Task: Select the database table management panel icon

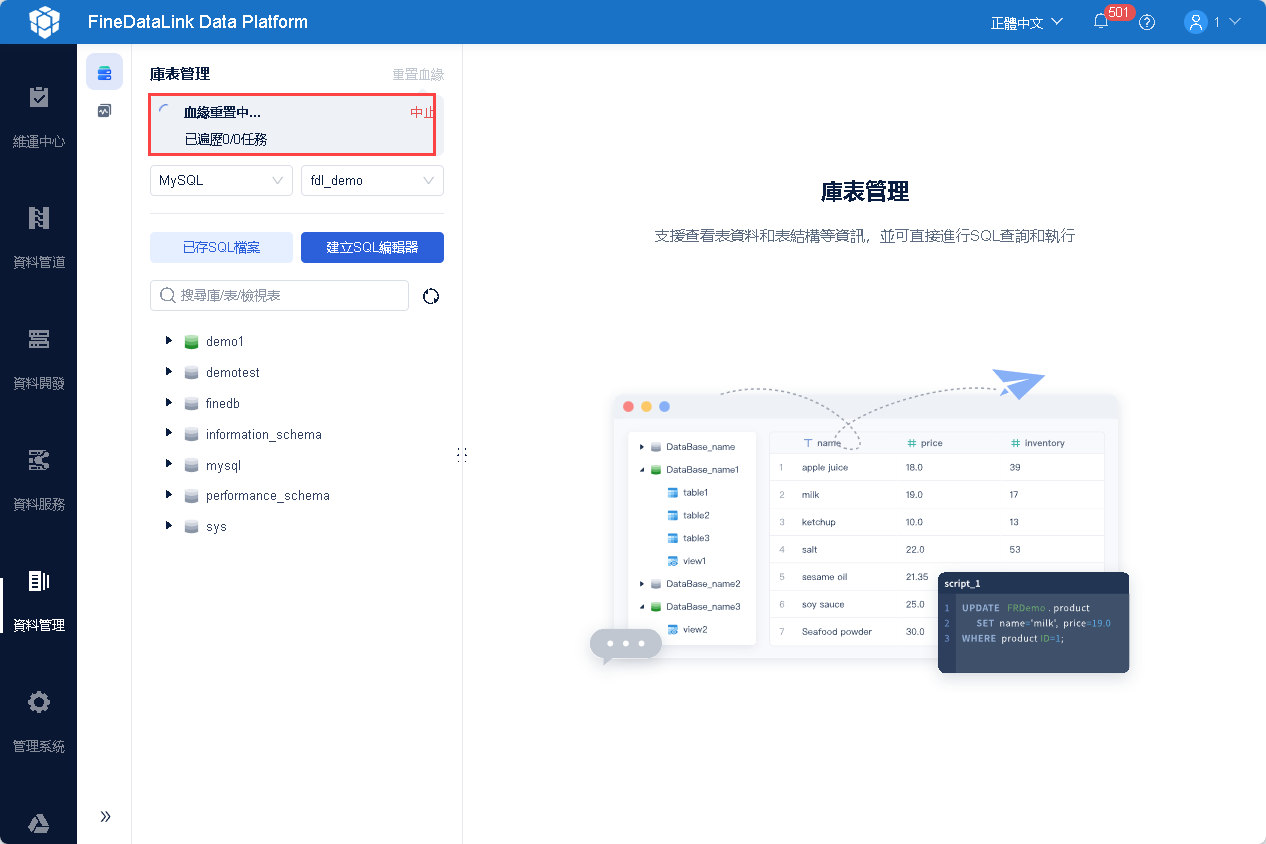Action: pos(104,72)
